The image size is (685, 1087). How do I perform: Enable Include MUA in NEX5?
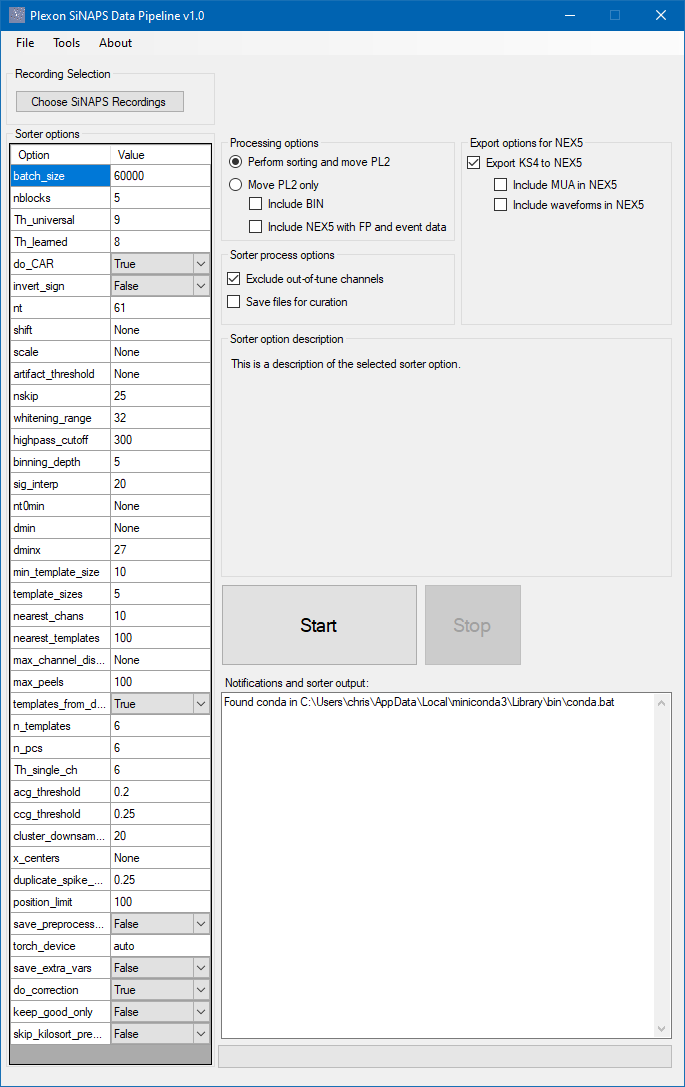pyautogui.click(x=500, y=184)
